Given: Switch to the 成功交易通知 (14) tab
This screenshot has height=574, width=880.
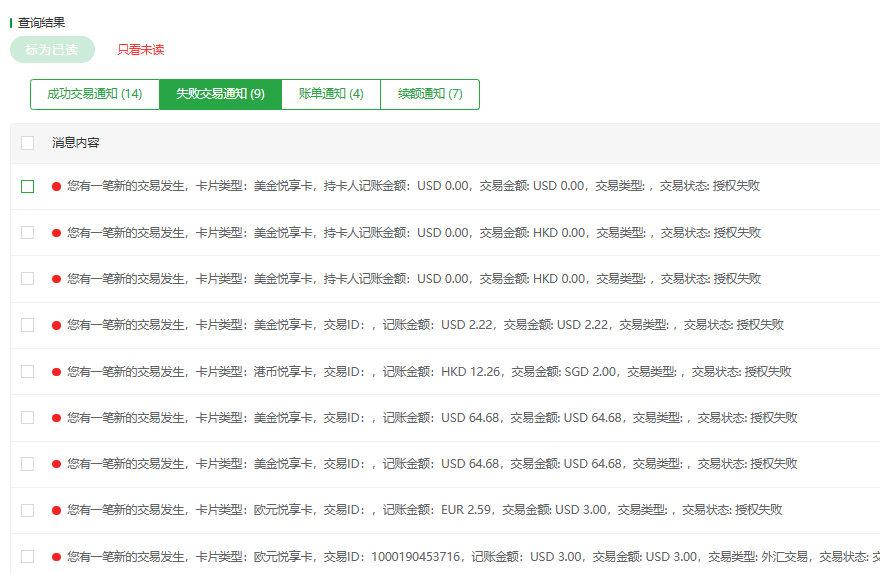Looking at the screenshot, I should [95, 94].
